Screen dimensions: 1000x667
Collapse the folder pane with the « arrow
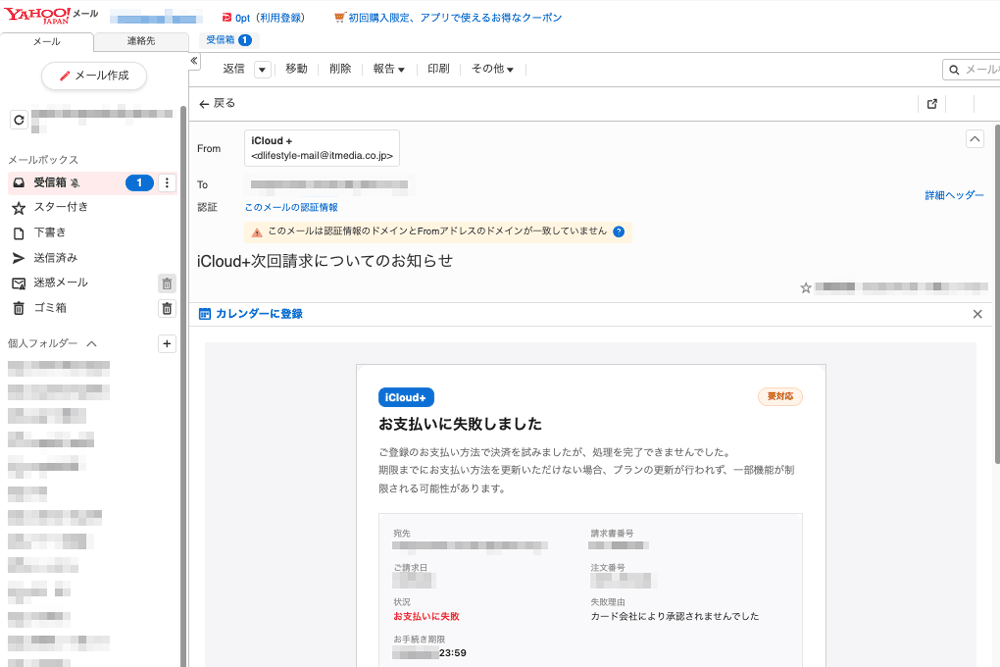coord(193,60)
